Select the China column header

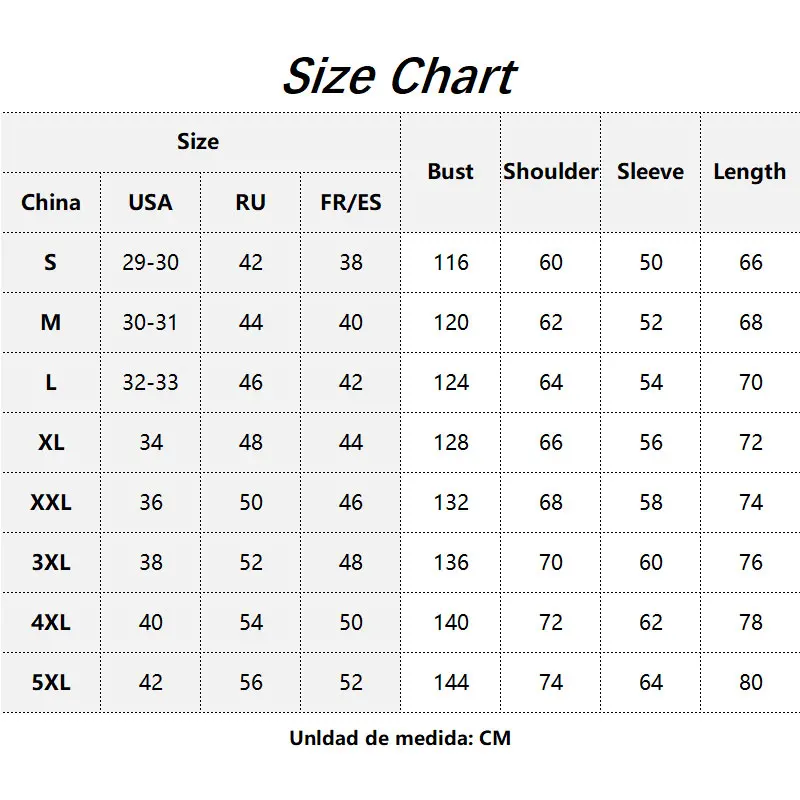[x=51, y=202]
